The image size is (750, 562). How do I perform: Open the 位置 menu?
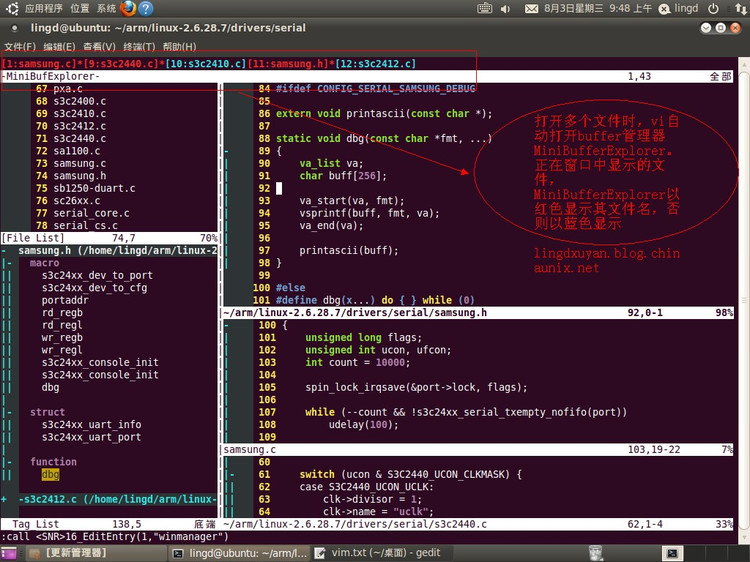(x=79, y=8)
